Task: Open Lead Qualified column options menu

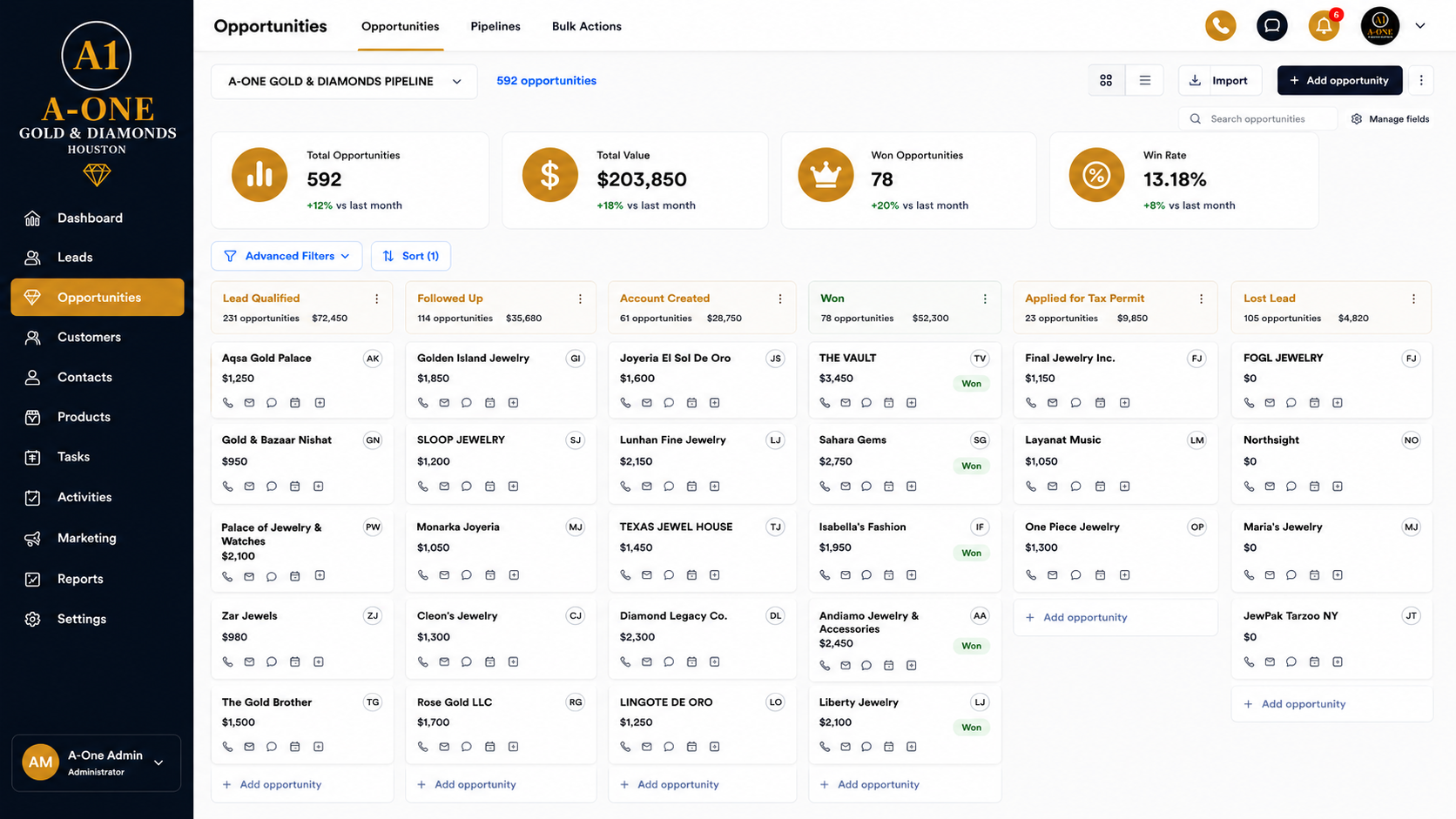Action: click(377, 299)
